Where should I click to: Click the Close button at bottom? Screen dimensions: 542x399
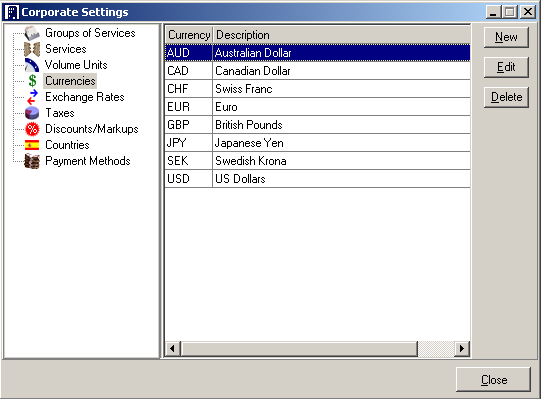click(494, 380)
